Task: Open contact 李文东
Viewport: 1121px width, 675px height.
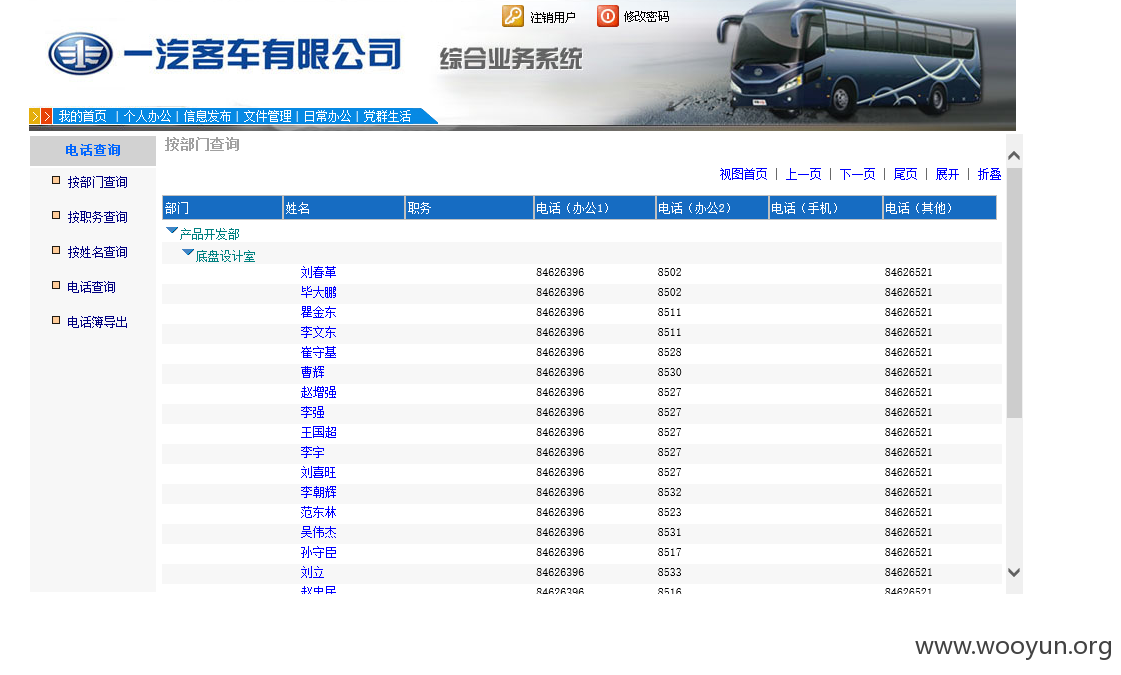Action: click(x=318, y=332)
